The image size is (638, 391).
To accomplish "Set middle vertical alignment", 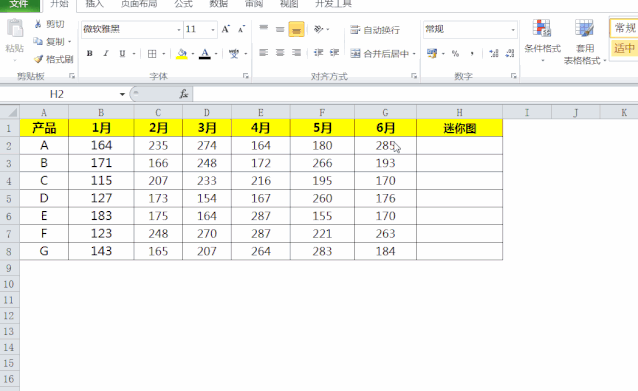I will click(x=280, y=29).
